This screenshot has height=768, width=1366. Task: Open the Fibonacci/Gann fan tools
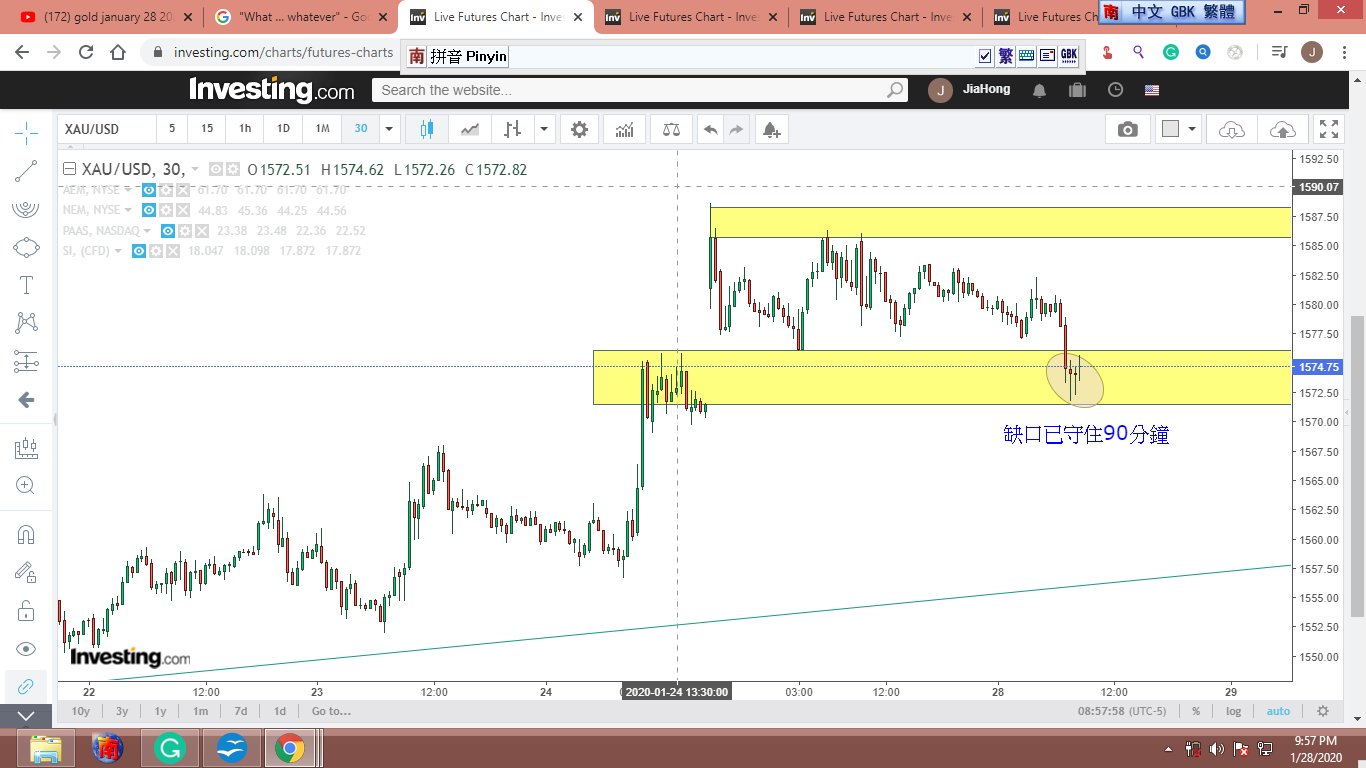(x=26, y=209)
